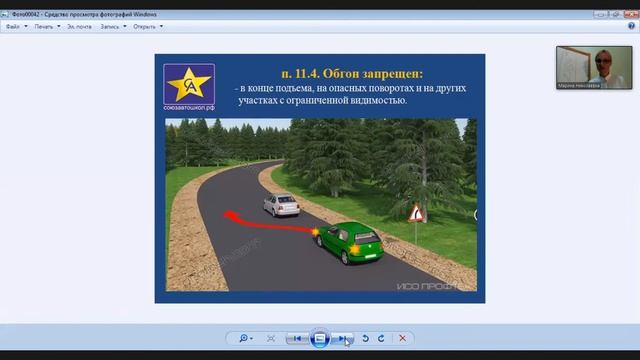Rotate the photo clockwise

[381, 338]
